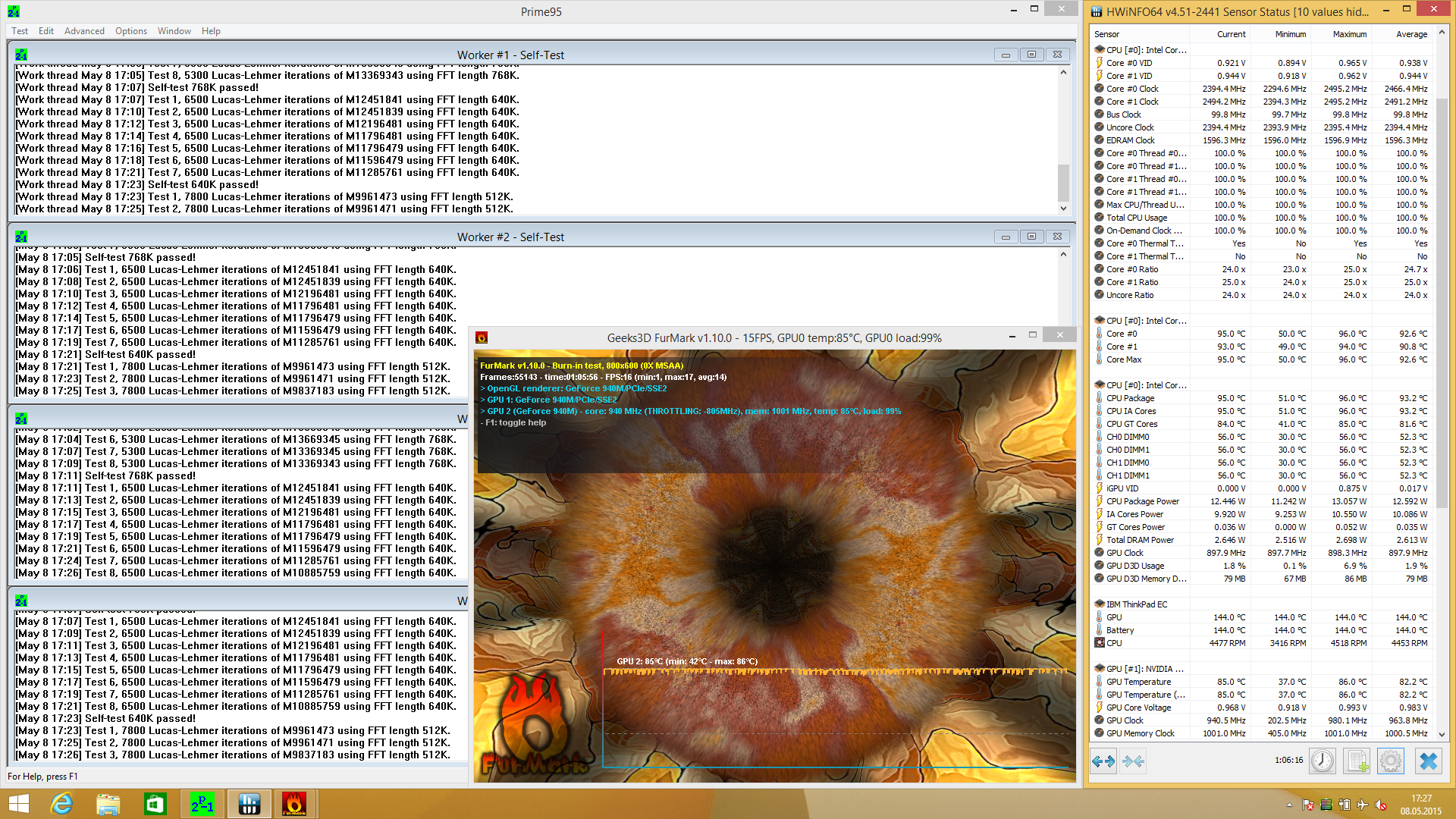Click the expand columns arrows button in HWiNFO
This screenshot has height=819, width=1456.
point(1103,761)
